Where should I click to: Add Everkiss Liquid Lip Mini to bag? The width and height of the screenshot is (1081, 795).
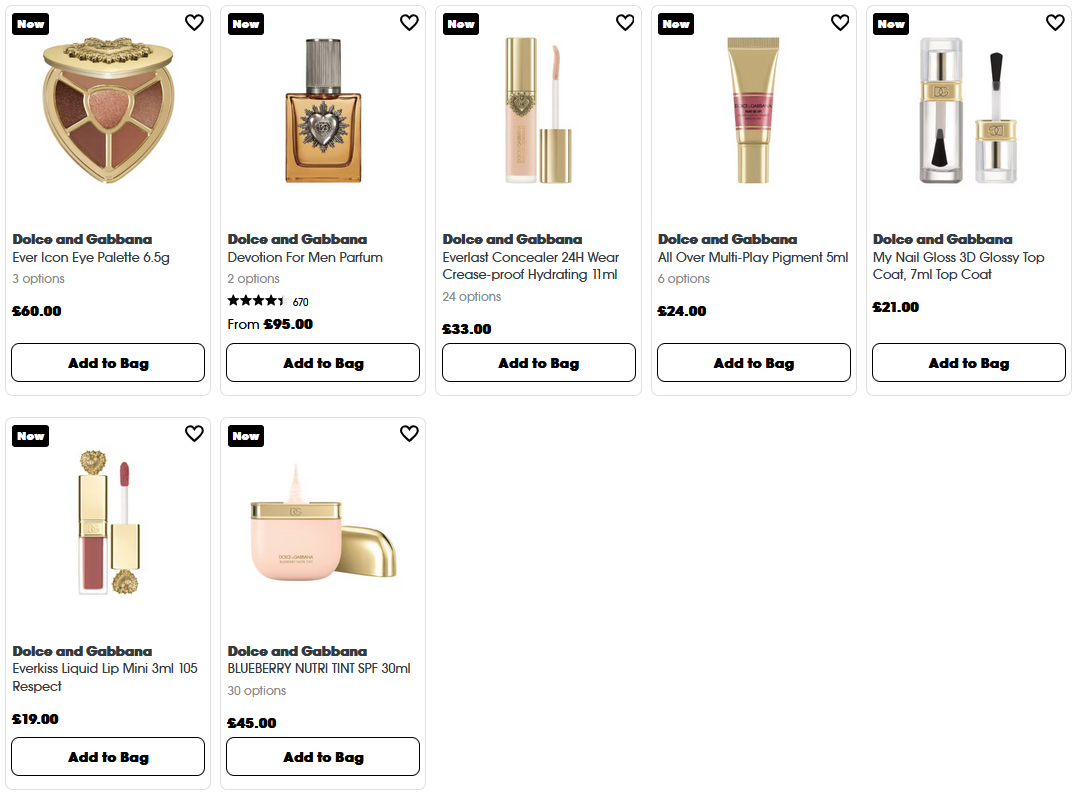(107, 756)
